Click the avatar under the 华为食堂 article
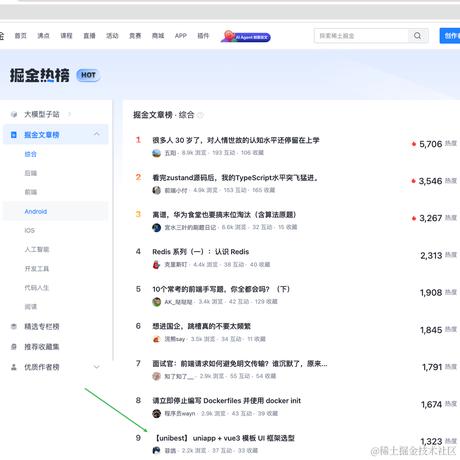The image size is (460, 460). tap(157, 227)
